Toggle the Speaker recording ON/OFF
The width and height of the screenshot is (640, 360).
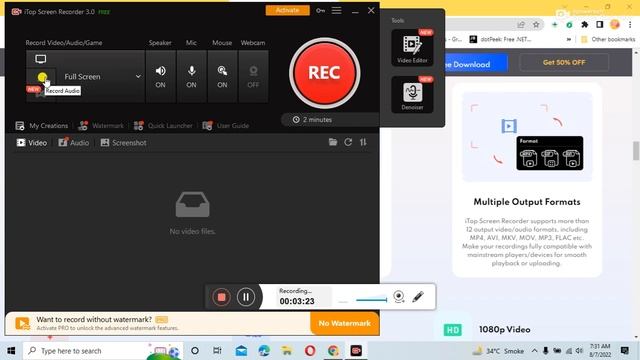point(160,76)
